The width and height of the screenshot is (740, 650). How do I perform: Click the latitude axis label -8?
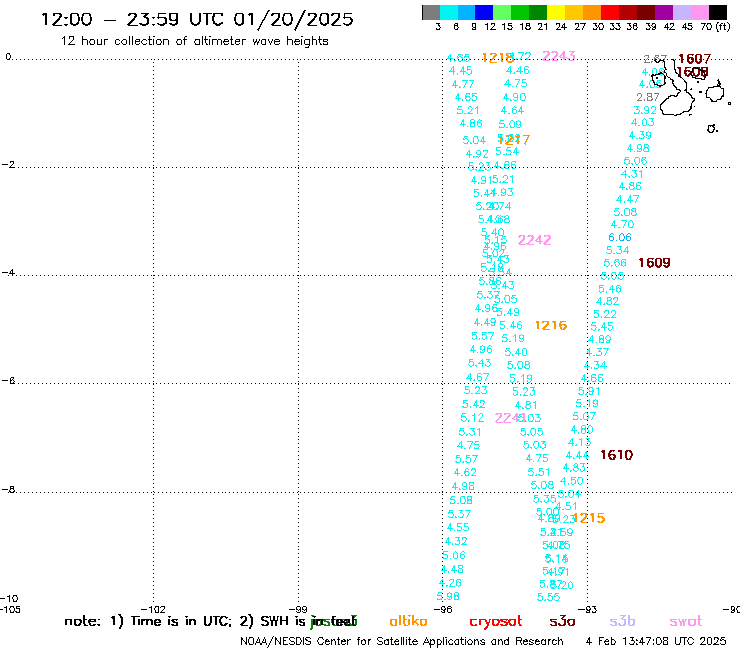(x=9, y=490)
